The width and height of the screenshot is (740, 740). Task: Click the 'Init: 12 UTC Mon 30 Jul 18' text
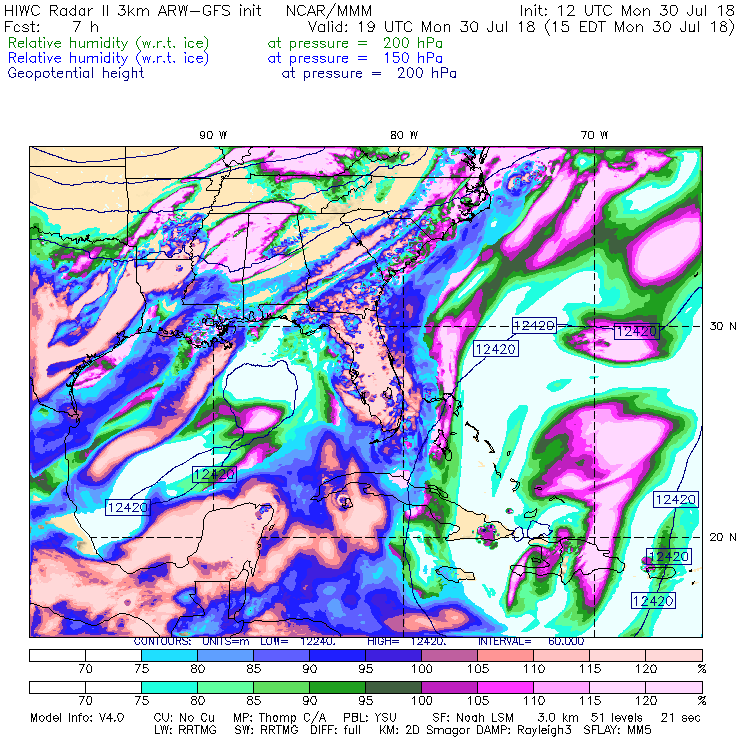[627, 11]
